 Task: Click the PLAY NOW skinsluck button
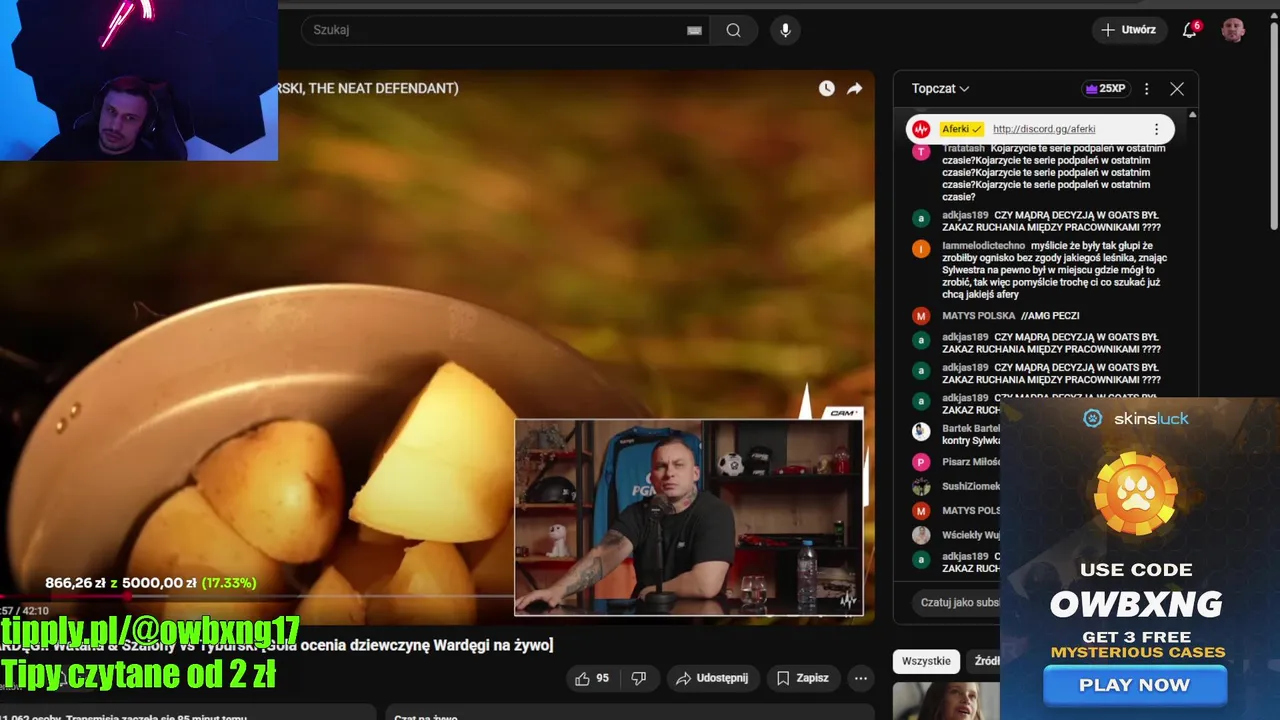point(1135,685)
